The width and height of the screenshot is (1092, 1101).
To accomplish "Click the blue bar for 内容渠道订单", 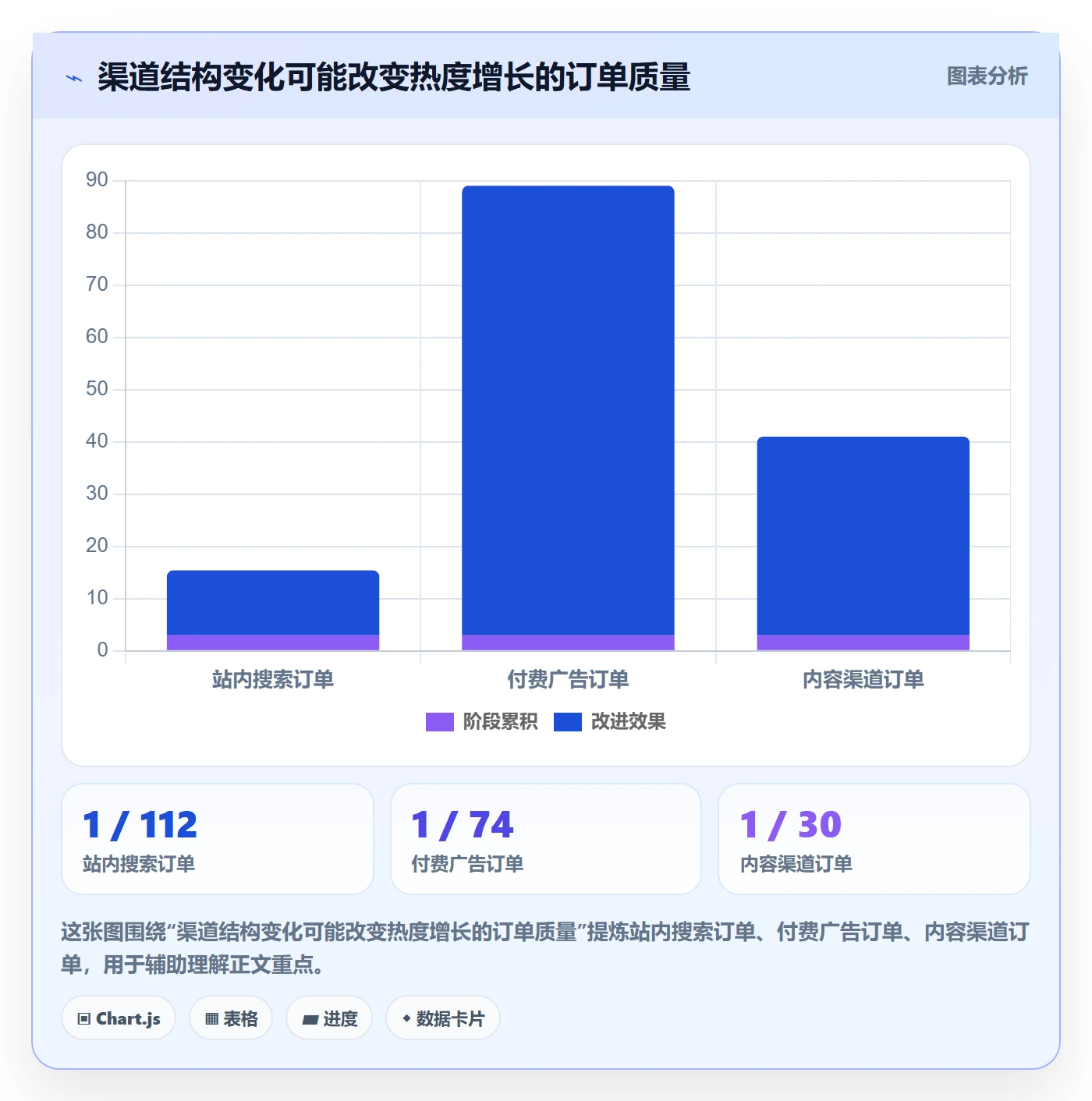I will tap(863, 536).
